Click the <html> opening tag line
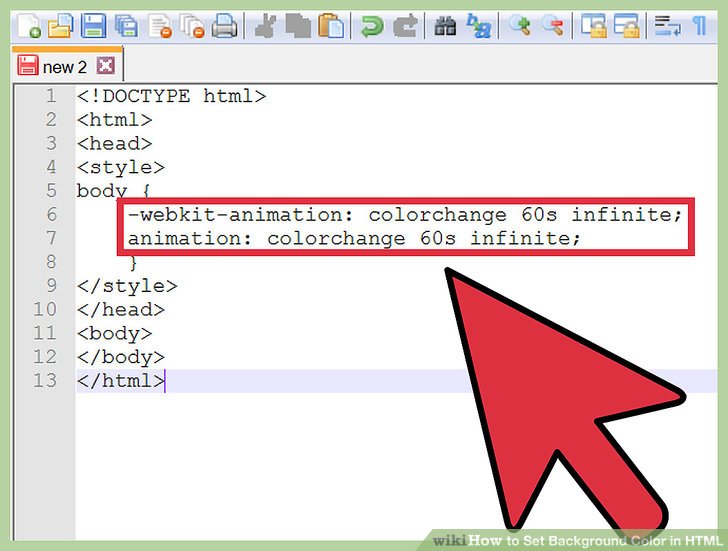 (x=114, y=120)
